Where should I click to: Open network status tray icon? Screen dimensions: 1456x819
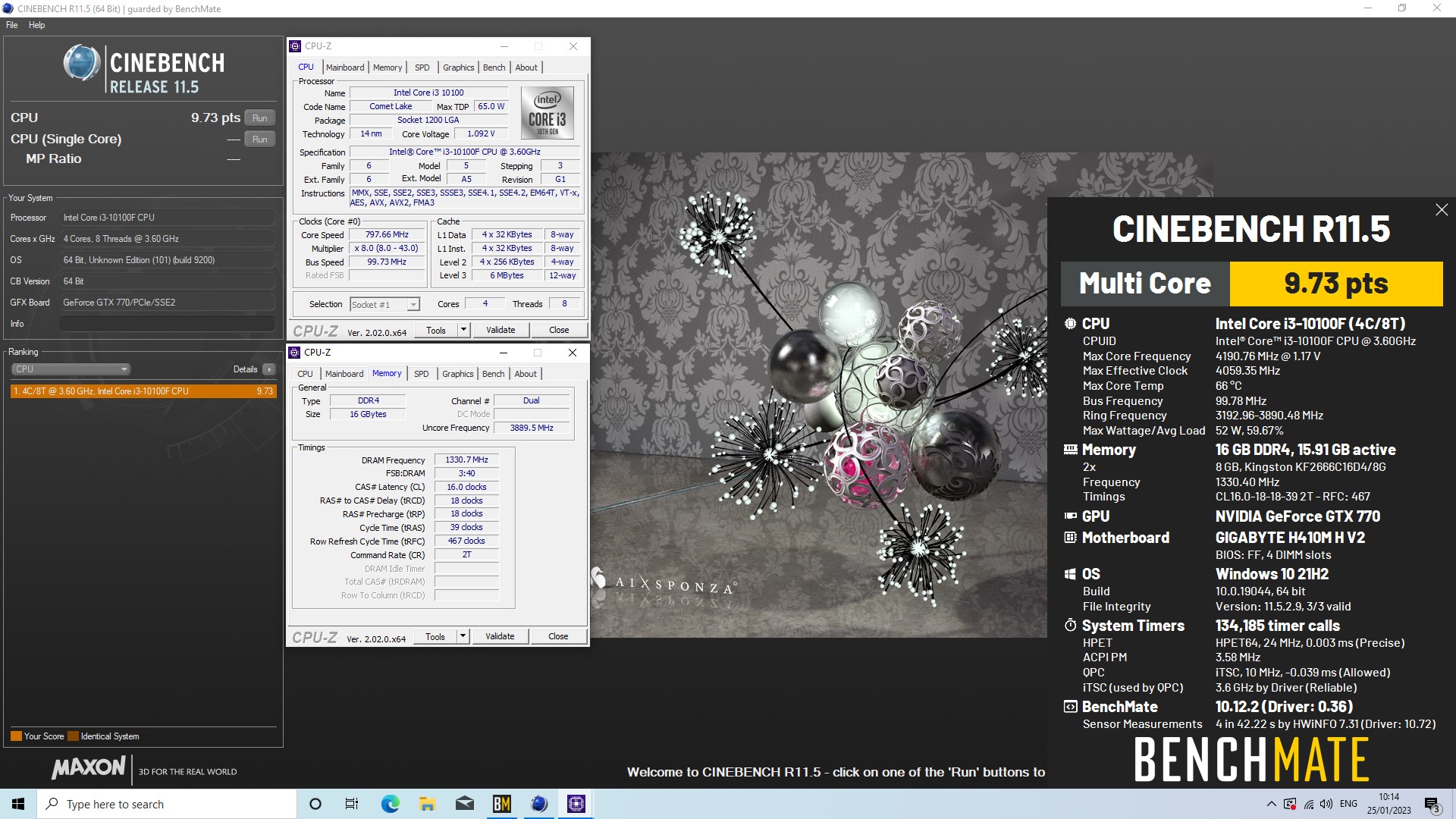pyautogui.click(x=1309, y=804)
